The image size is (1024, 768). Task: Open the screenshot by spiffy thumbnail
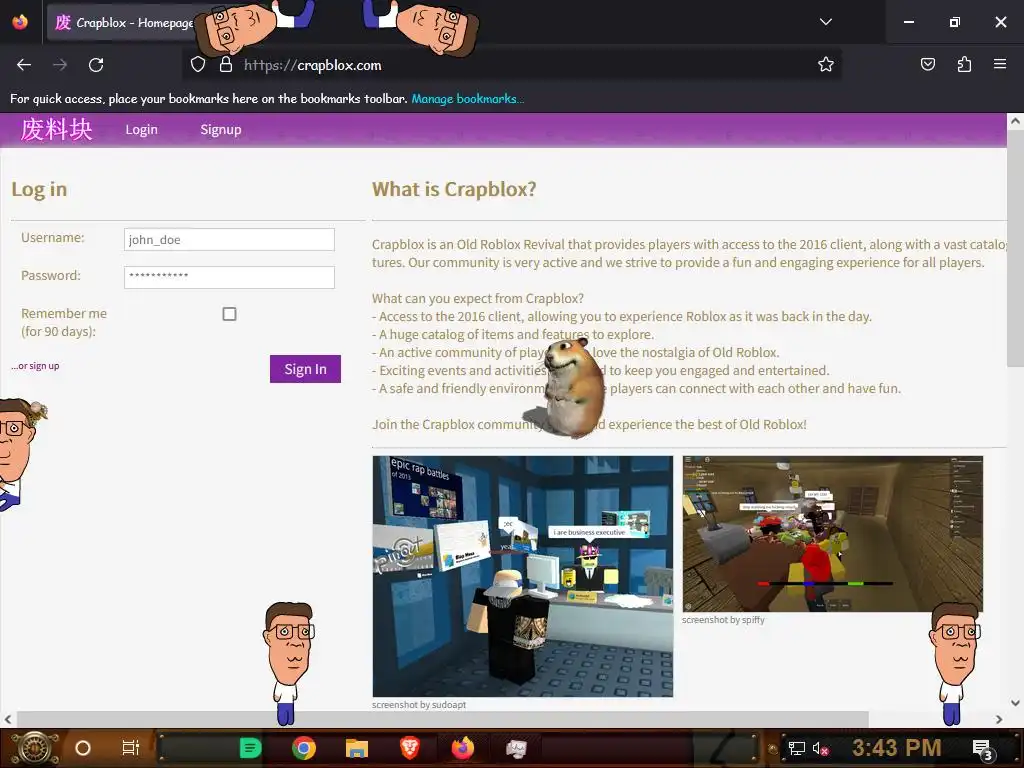833,534
